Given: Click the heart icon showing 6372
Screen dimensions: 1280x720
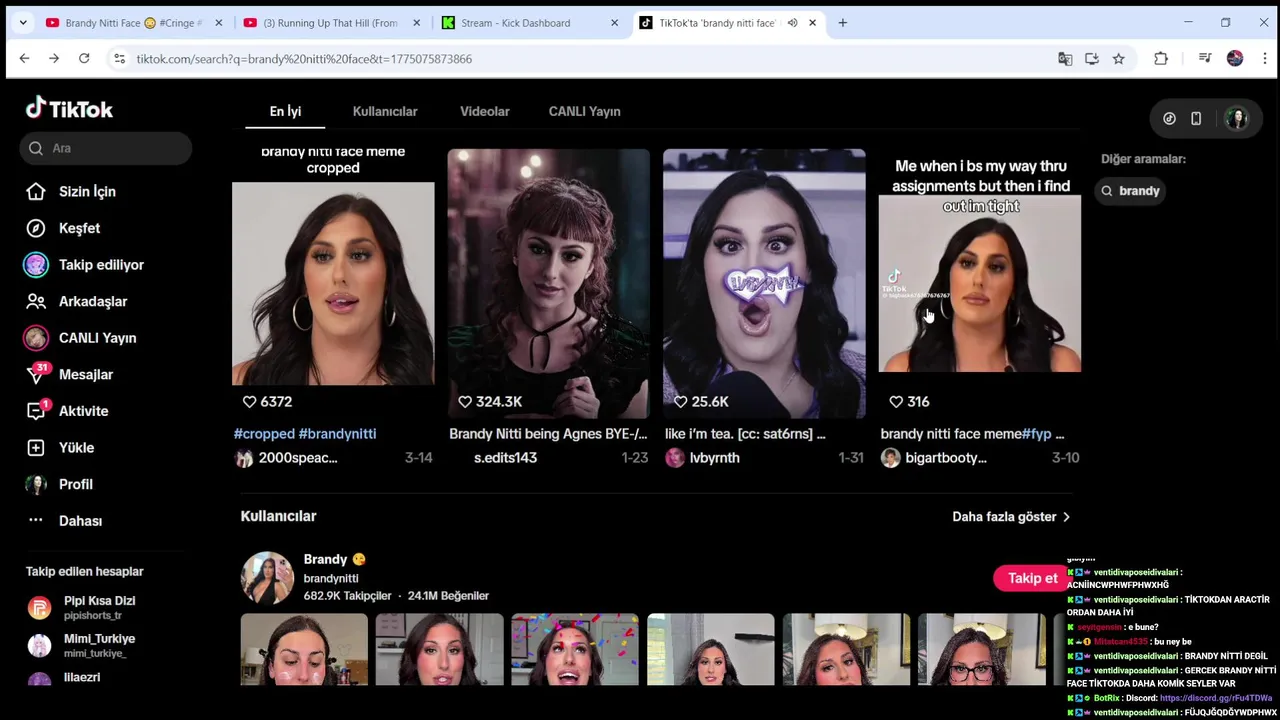Looking at the screenshot, I should [x=250, y=401].
